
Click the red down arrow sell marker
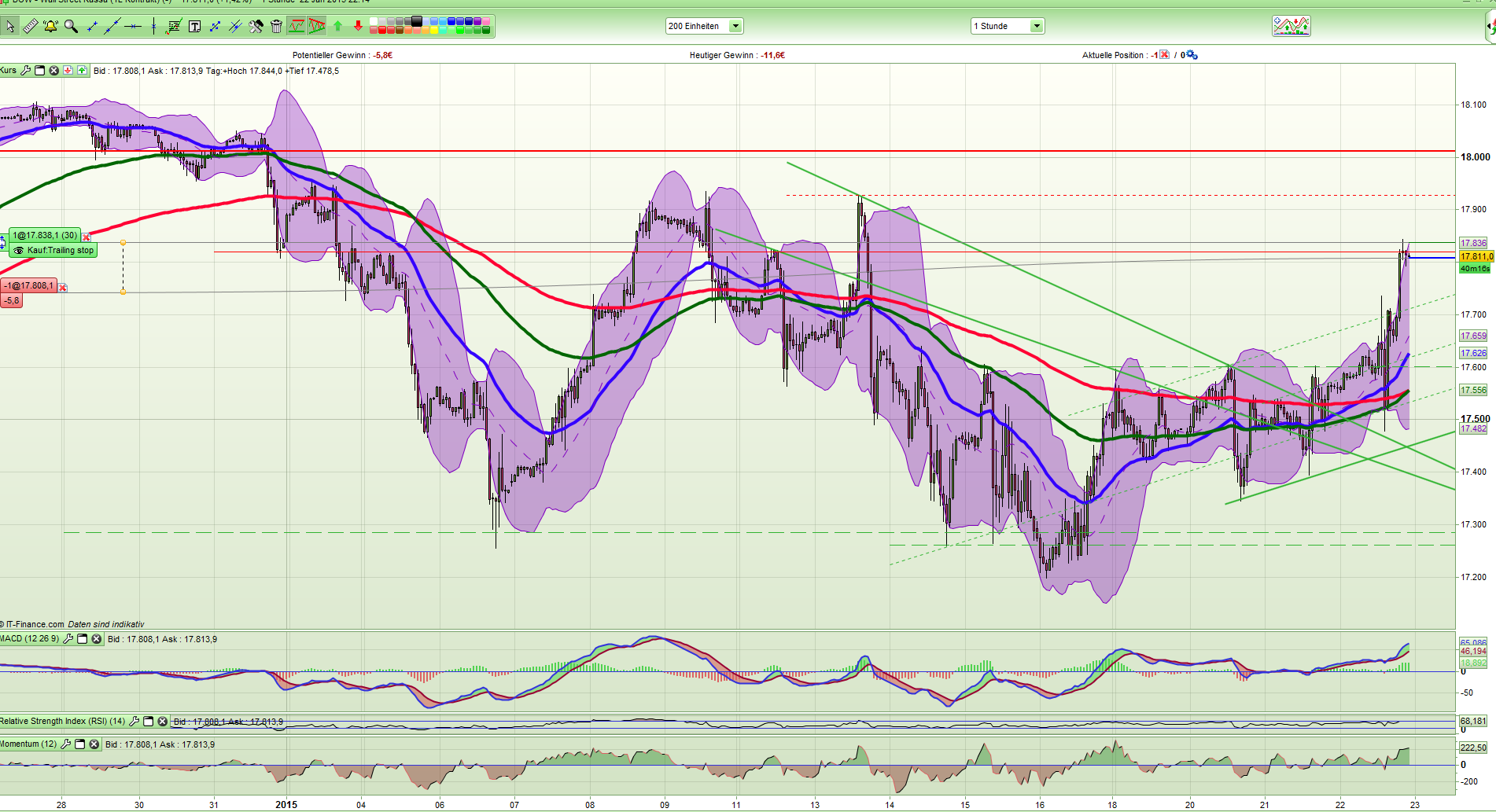pos(358,27)
